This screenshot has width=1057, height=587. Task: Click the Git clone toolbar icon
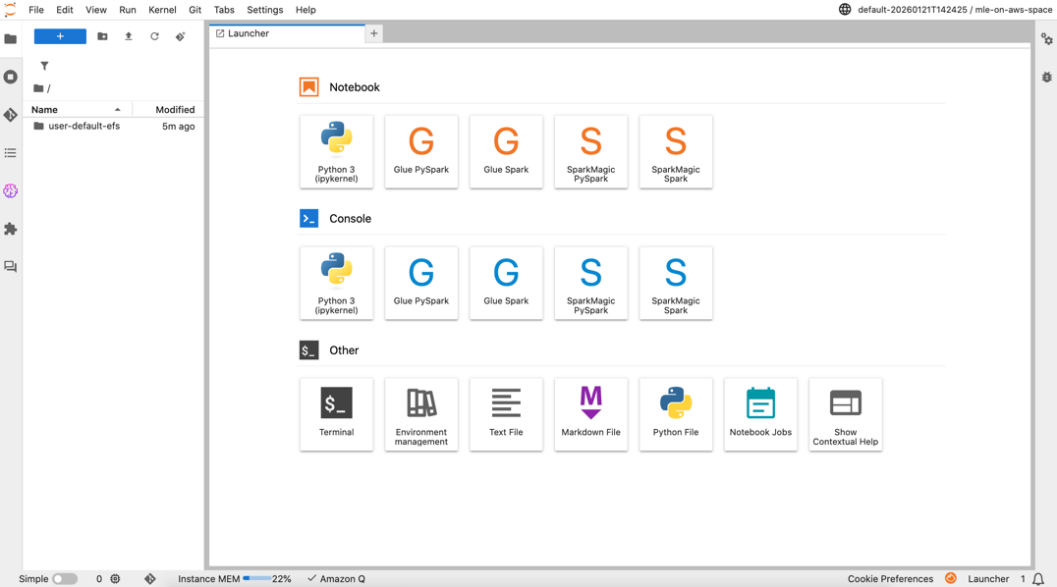click(x=180, y=36)
